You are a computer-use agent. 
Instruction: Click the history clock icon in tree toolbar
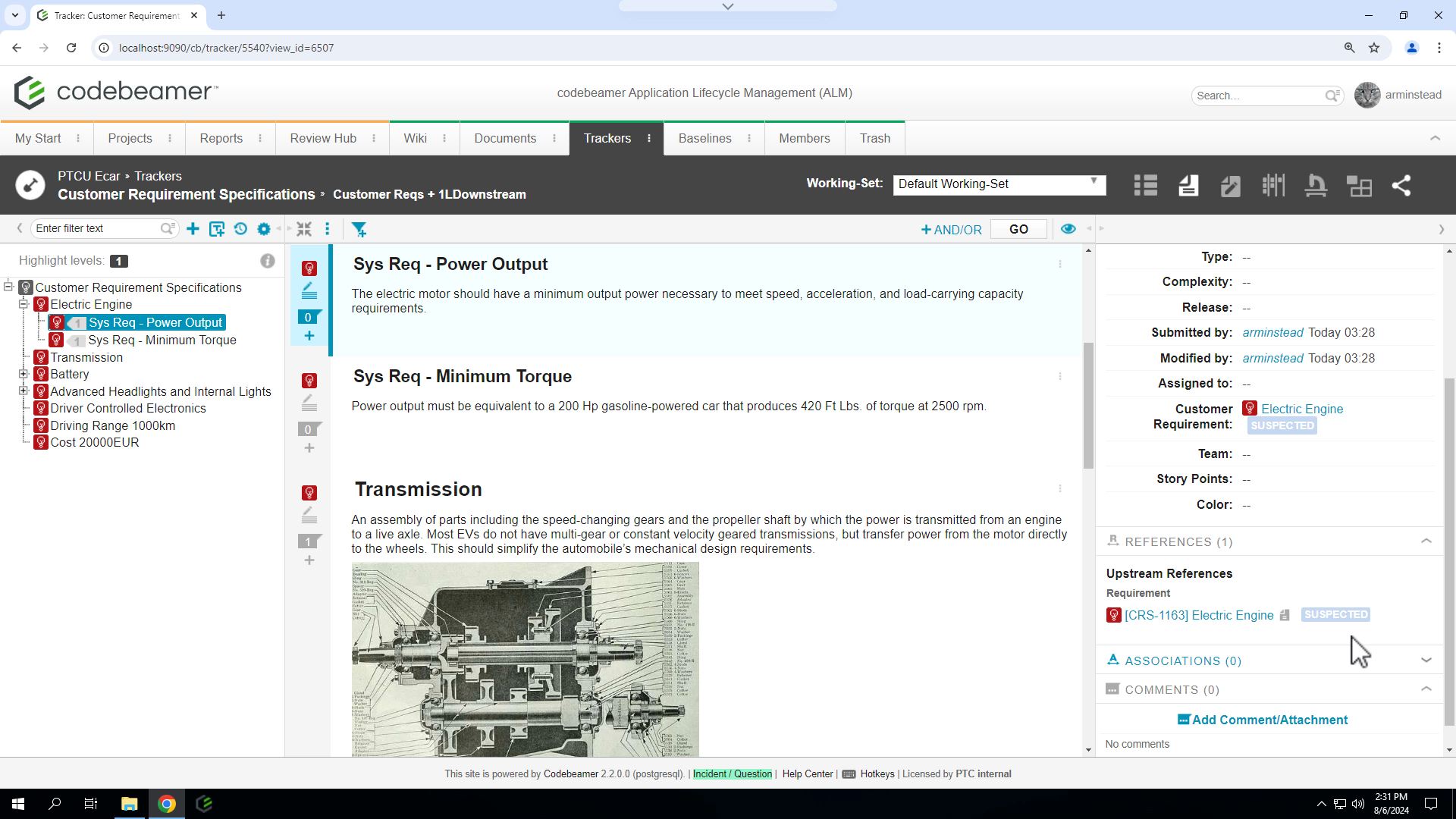pyautogui.click(x=240, y=229)
